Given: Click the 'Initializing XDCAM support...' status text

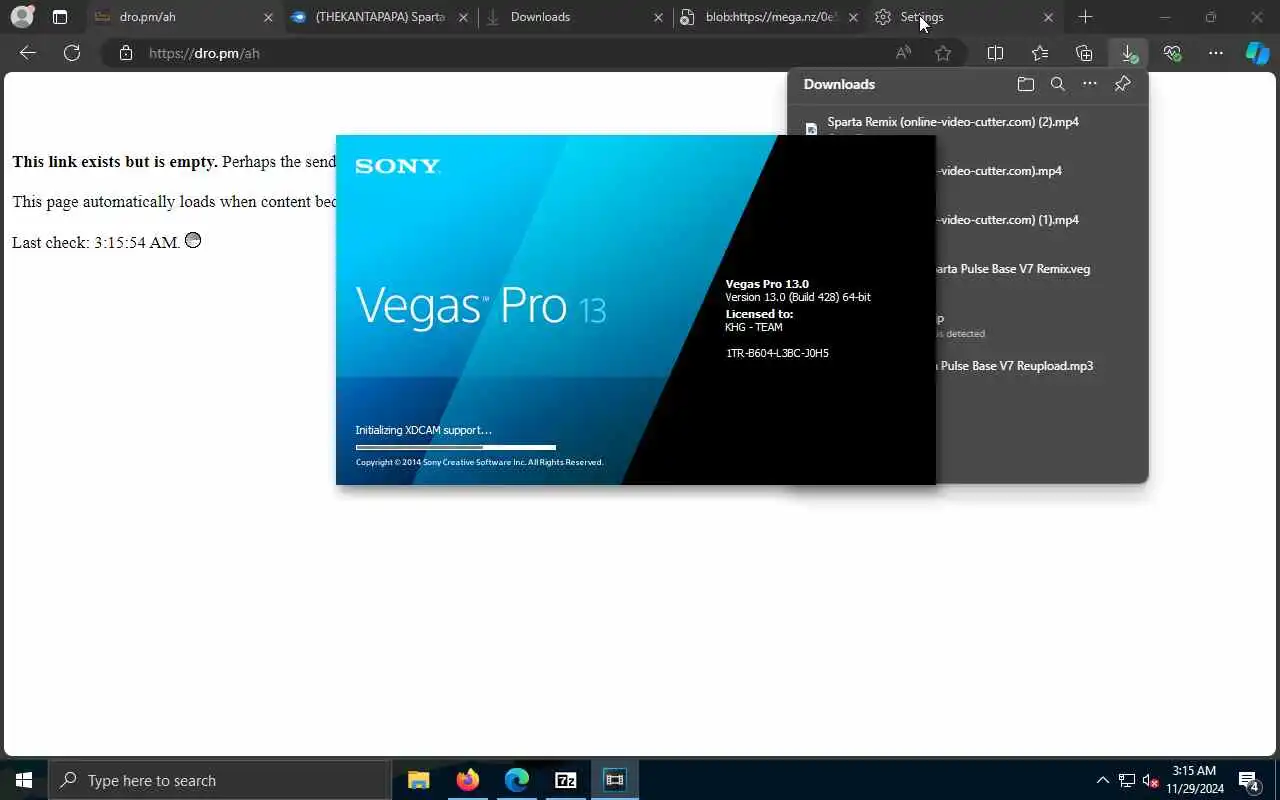Looking at the screenshot, I should [x=423, y=430].
